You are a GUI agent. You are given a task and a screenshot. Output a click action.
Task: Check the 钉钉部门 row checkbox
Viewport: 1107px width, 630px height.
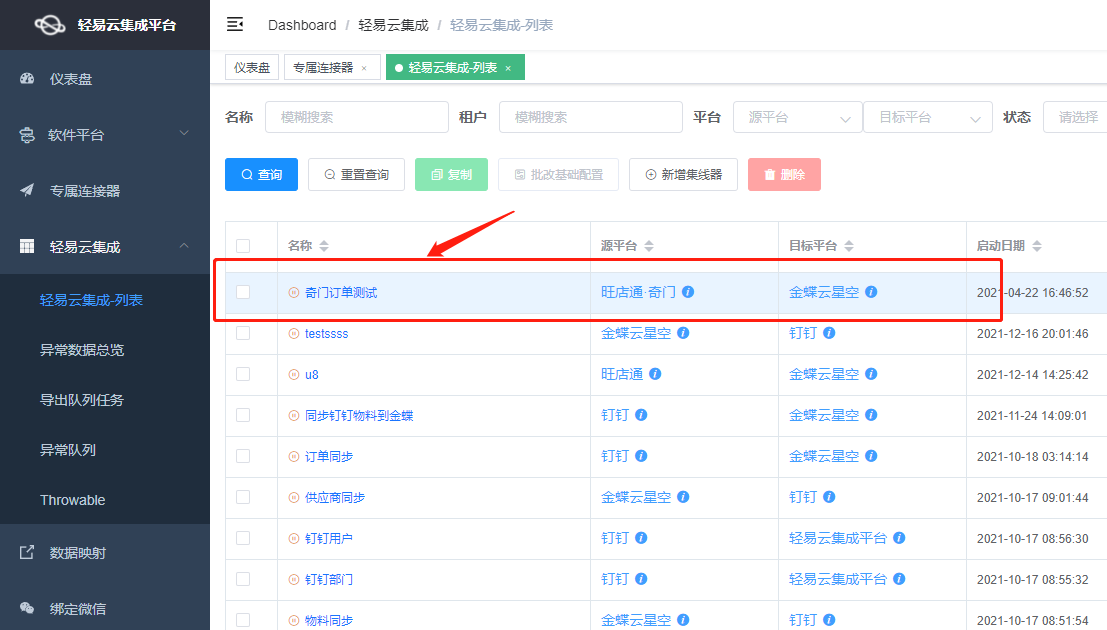[243, 578]
